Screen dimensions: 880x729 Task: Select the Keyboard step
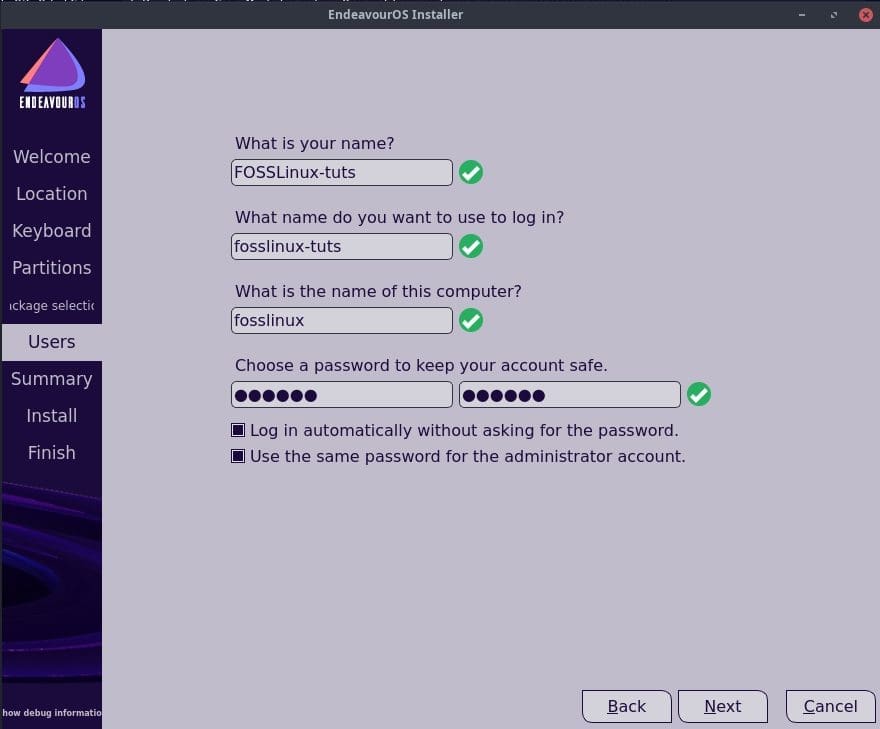[x=52, y=231]
